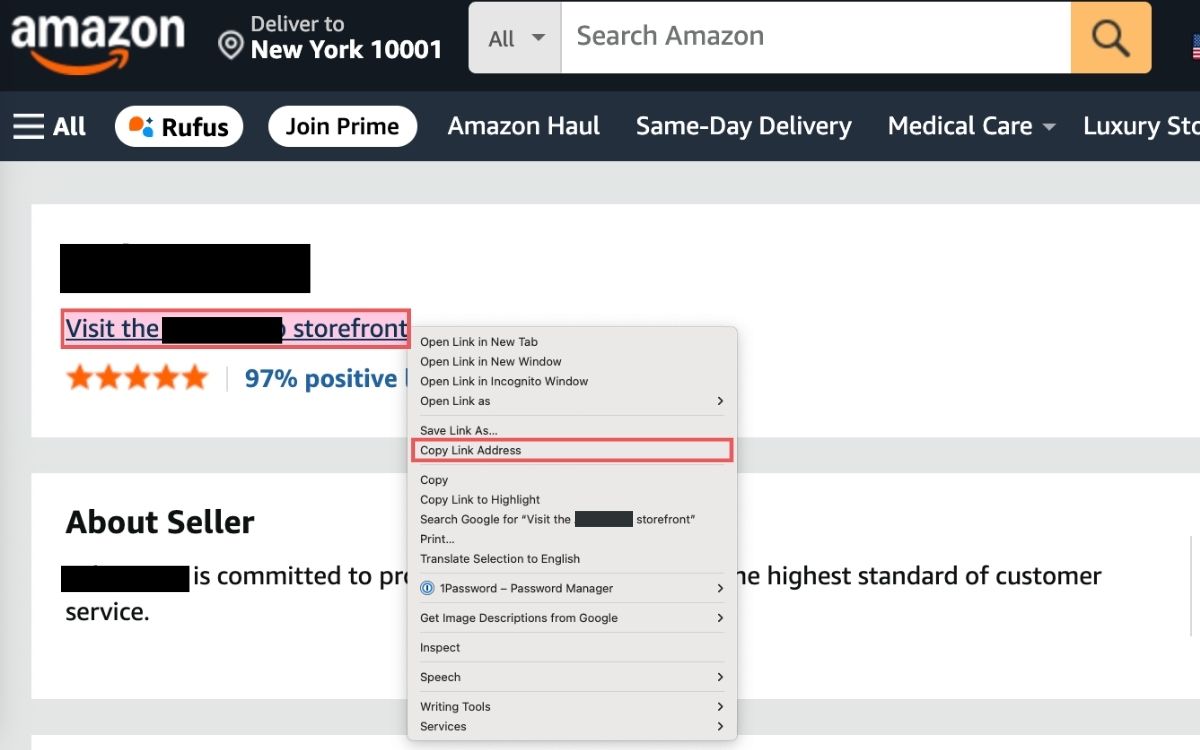Screen dimensions: 1200x750
Task: Click the 1Password icon in context menu
Action: tap(427, 588)
